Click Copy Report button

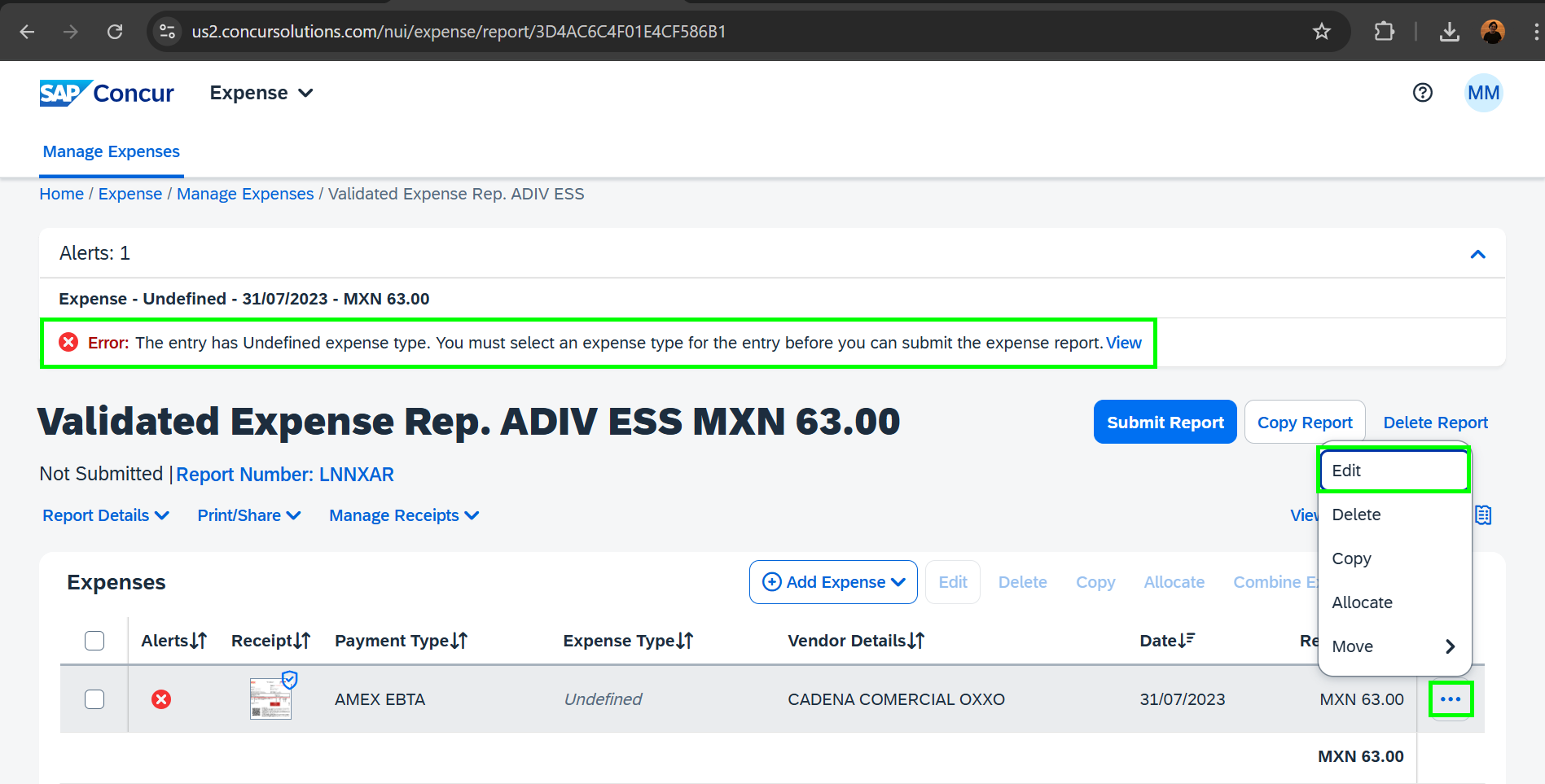(x=1305, y=422)
